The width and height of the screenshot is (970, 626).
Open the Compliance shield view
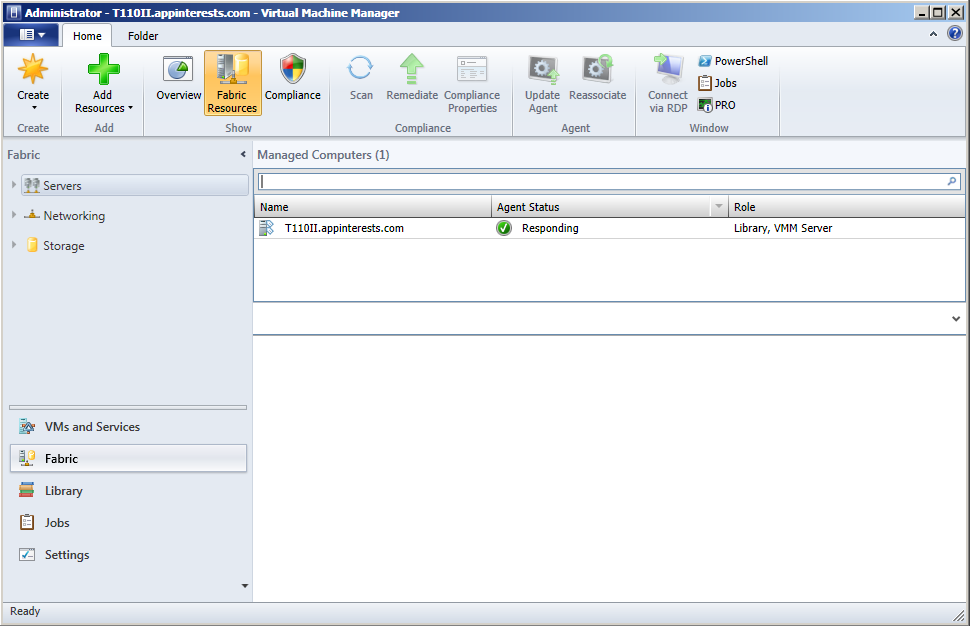(x=292, y=79)
